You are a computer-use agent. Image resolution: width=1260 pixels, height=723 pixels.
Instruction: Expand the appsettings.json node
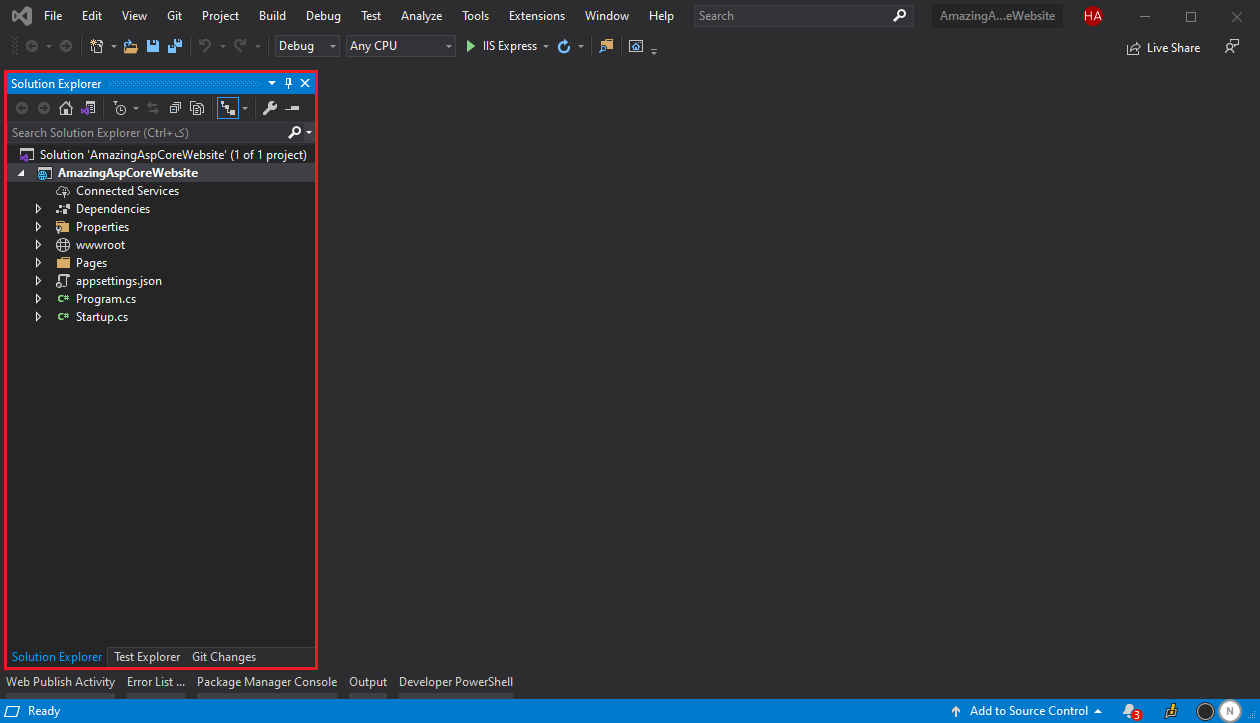point(38,281)
